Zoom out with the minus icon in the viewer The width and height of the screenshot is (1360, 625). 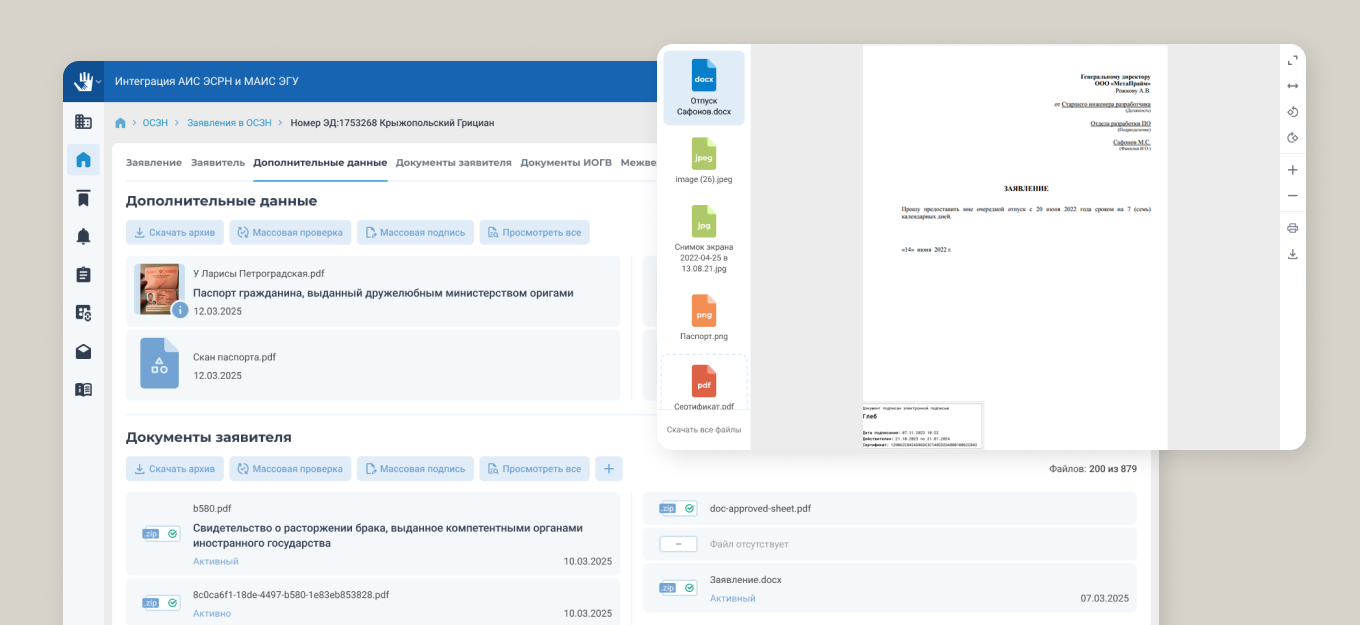click(x=1292, y=196)
